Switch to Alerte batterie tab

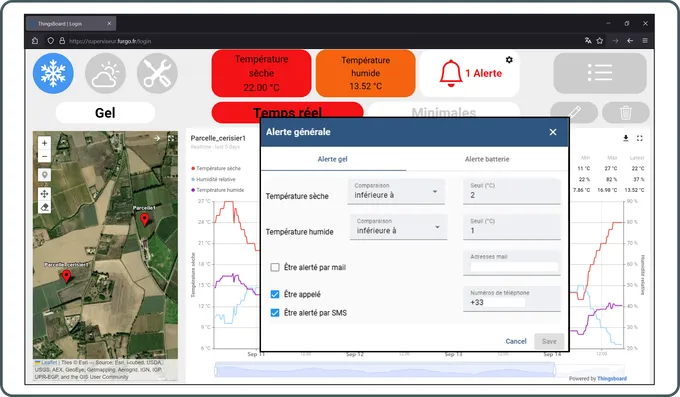(x=487, y=159)
